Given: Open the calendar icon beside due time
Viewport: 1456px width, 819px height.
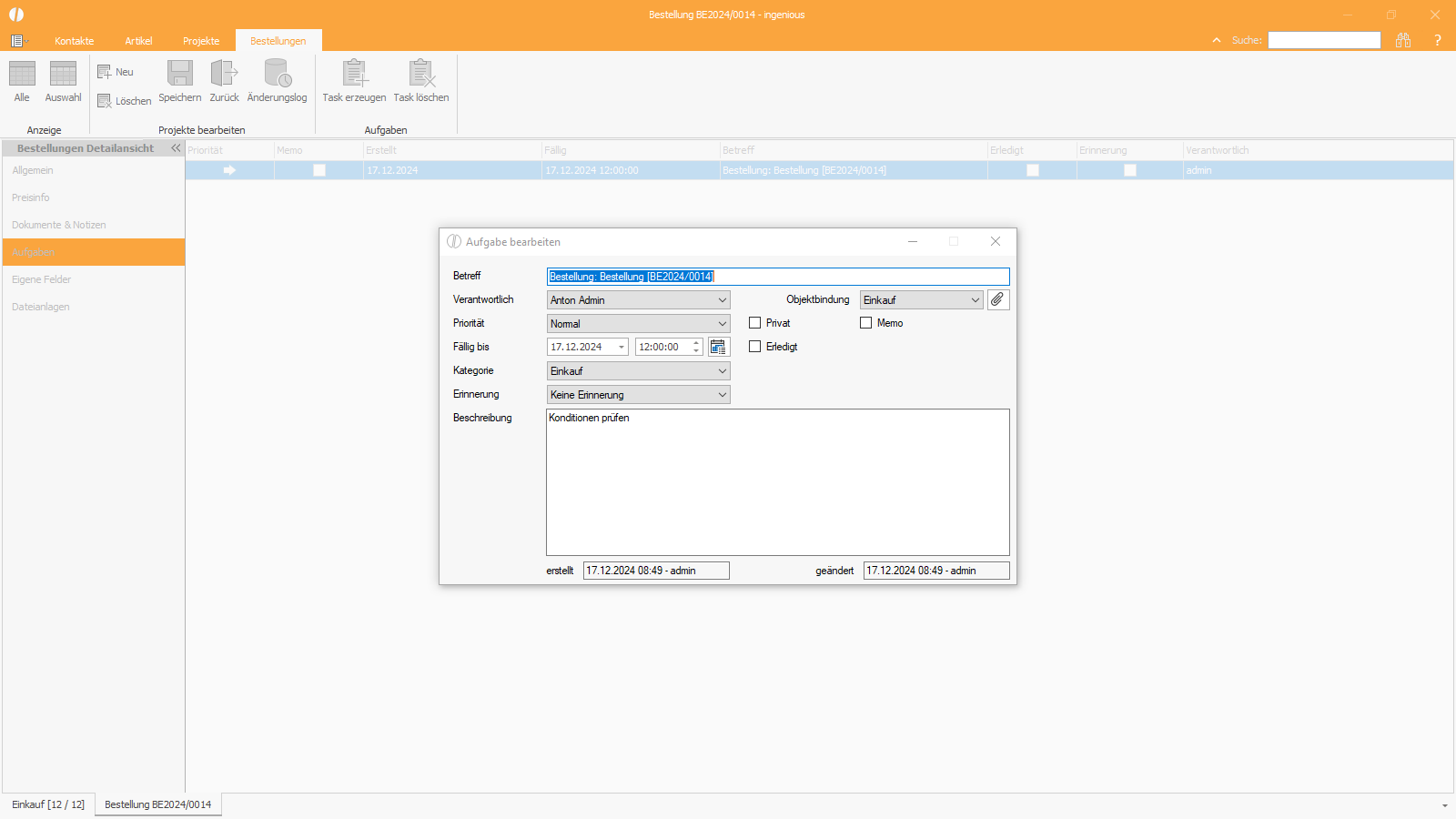Looking at the screenshot, I should (718, 347).
